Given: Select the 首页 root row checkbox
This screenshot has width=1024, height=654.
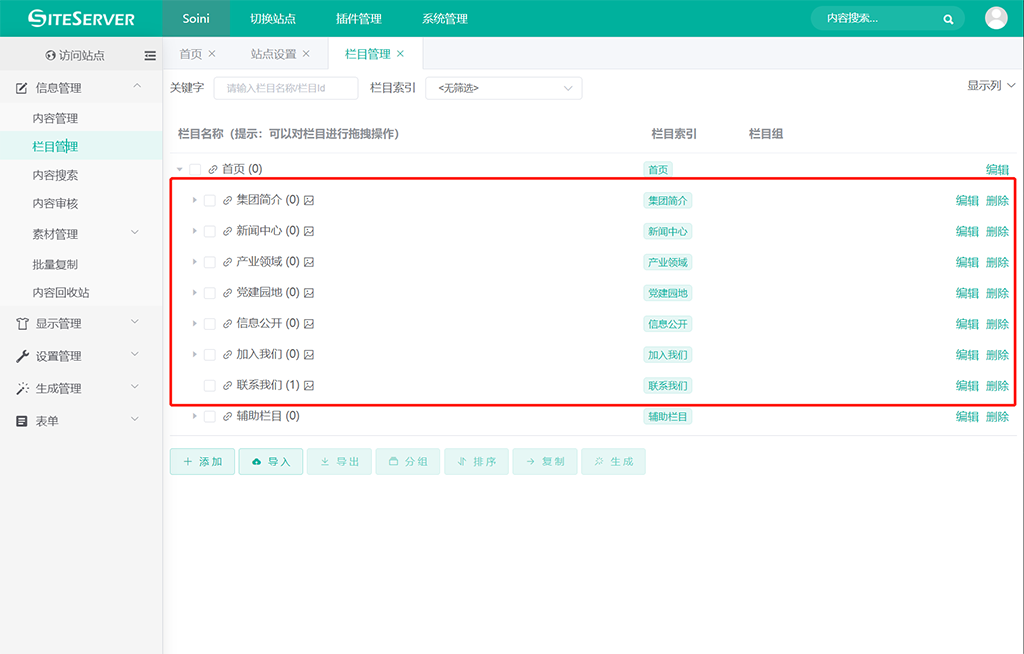Looking at the screenshot, I should point(195,170).
